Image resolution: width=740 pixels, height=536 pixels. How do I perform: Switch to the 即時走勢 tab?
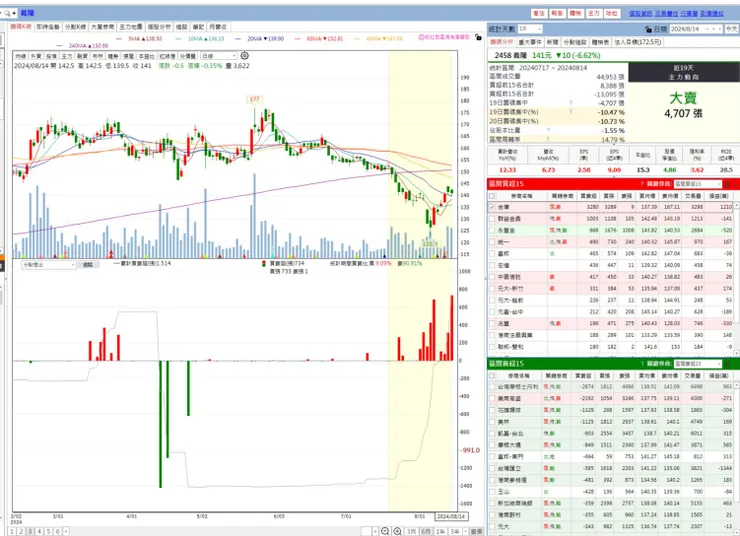(x=48, y=27)
